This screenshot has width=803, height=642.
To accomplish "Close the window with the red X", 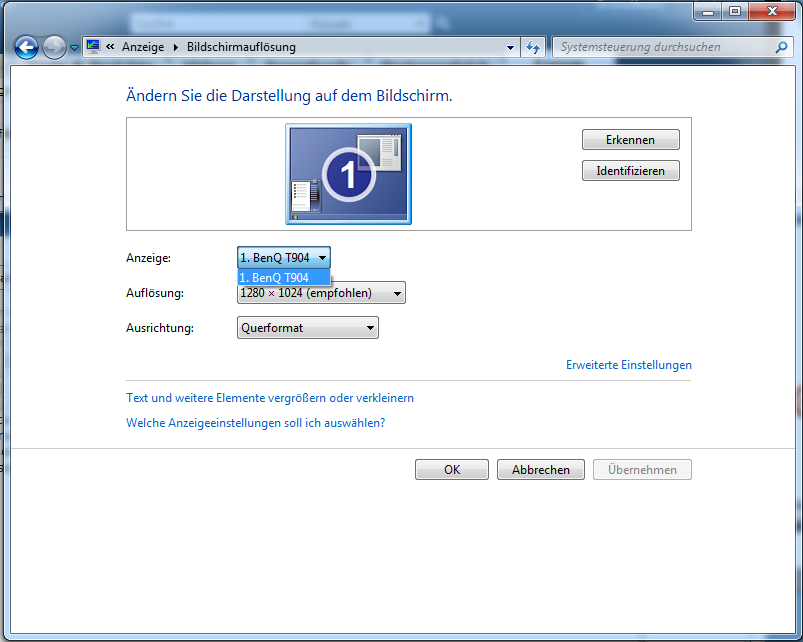I will click(x=772, y=11).
